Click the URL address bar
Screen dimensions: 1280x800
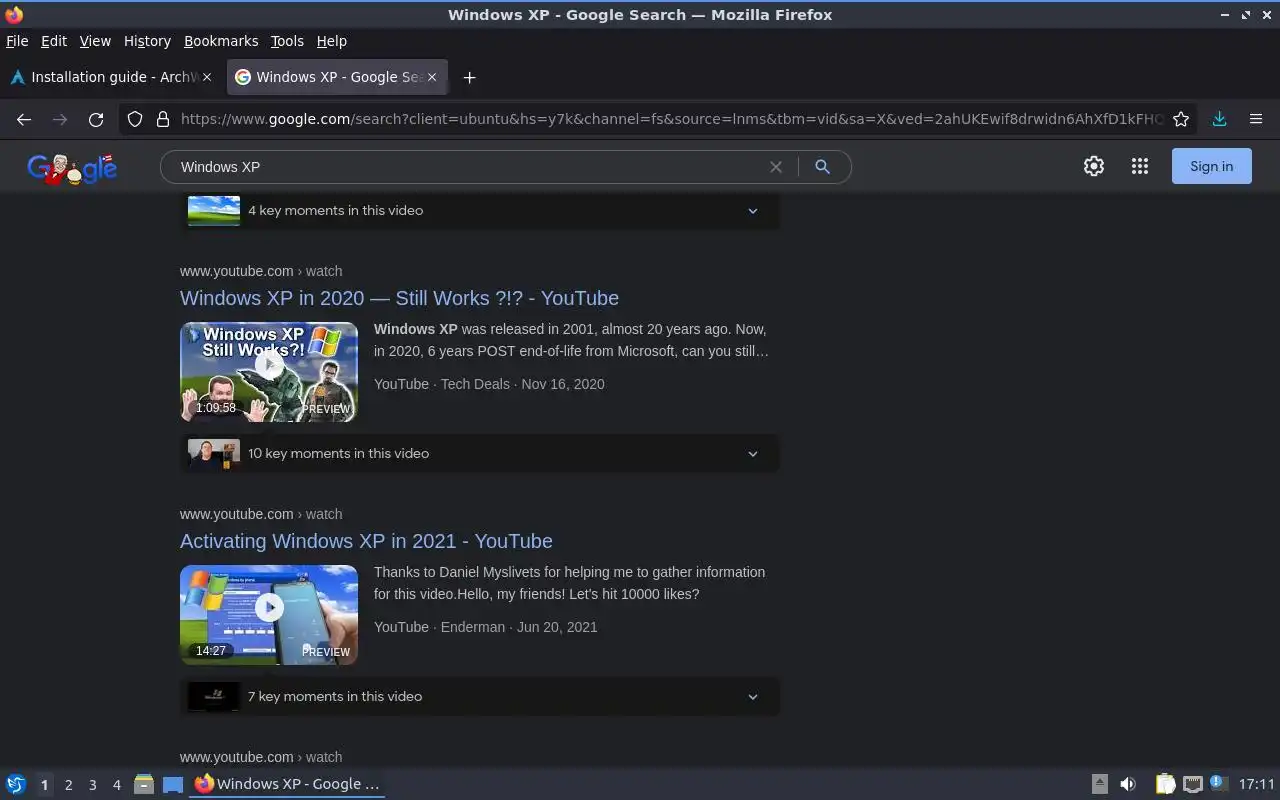point(672,119)
